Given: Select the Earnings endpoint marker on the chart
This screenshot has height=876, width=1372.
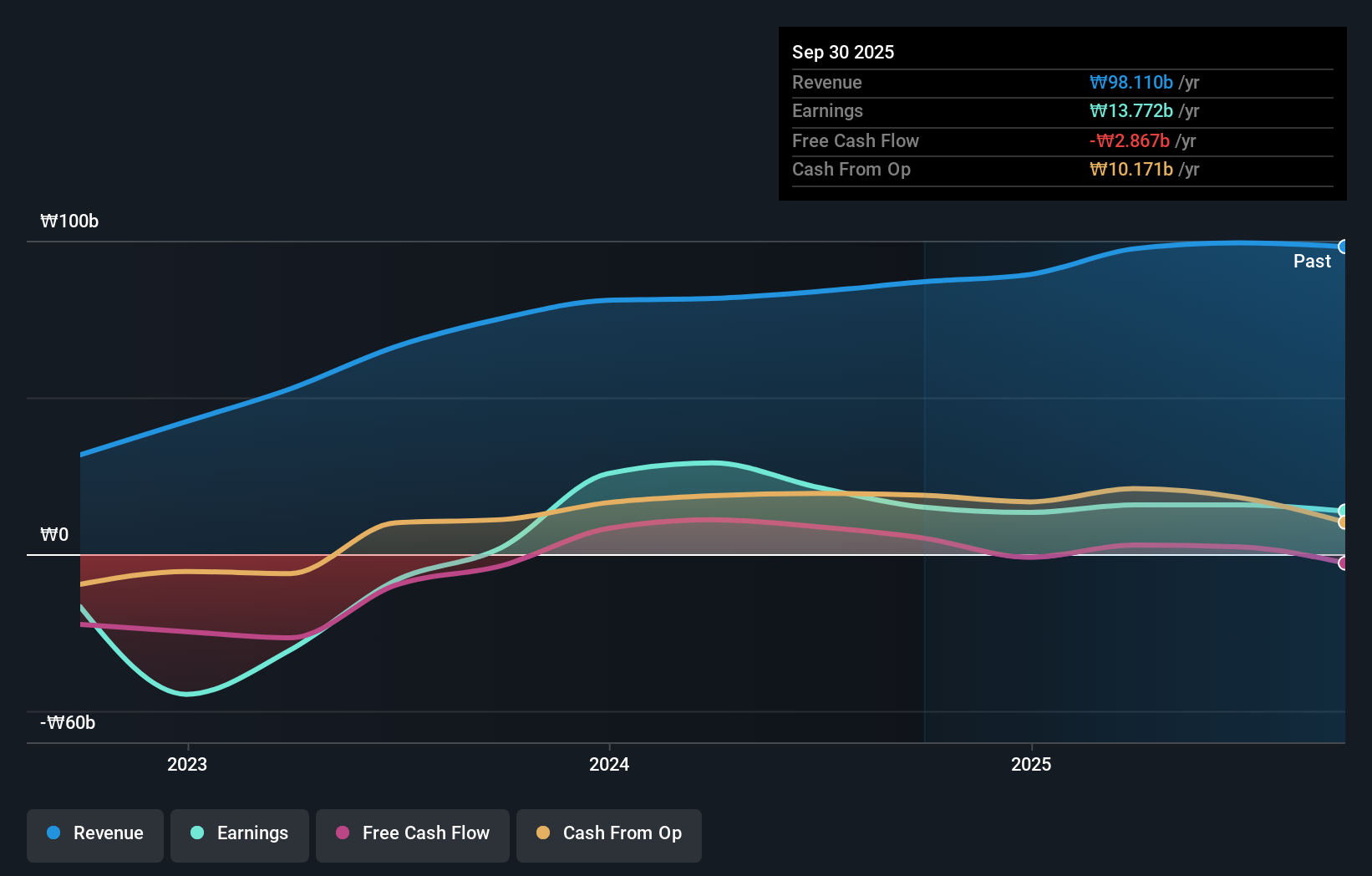Looking at the screenshot, I should coord(1344,510).
